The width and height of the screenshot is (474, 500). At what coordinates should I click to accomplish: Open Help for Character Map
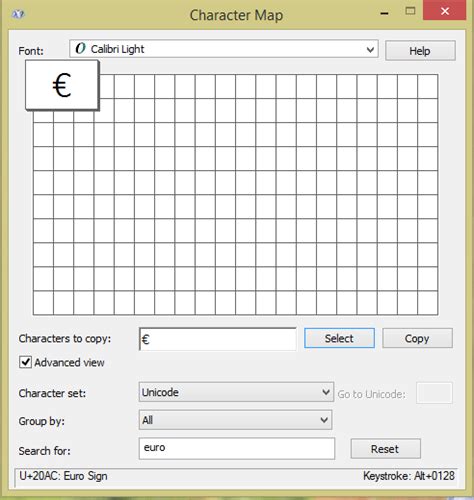click(x=420, y=51)
